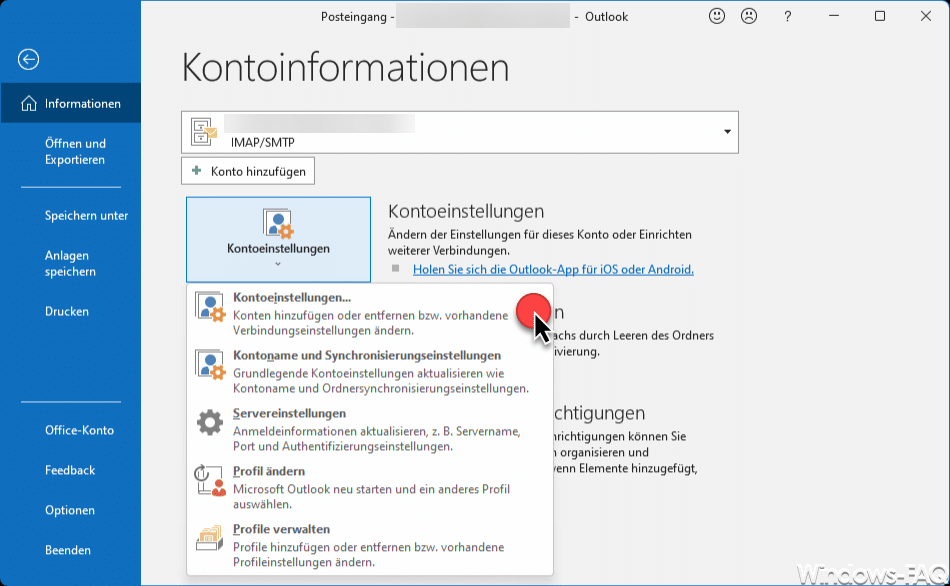Choose Kontoname und Synchronisierungseinstellungen
The height and width of the screenshot is (586, 950).
(370, 371)
